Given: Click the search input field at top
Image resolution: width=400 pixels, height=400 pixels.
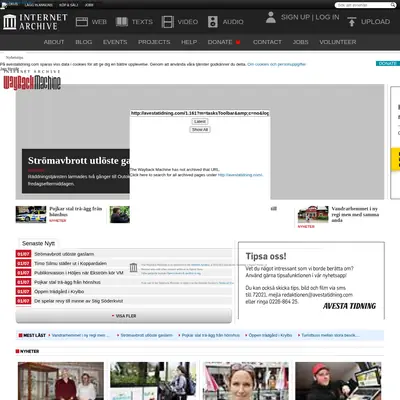Looking at the screenshot, I should pos(363,5).
